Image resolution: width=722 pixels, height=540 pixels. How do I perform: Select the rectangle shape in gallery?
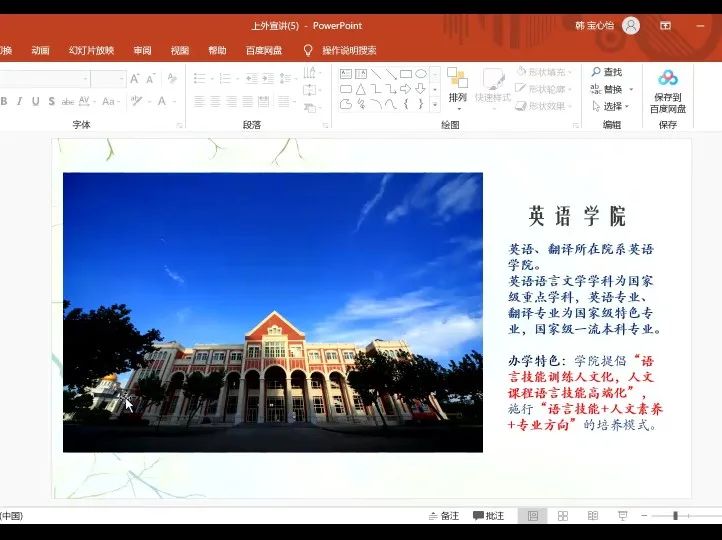click(x=405, y=73)
